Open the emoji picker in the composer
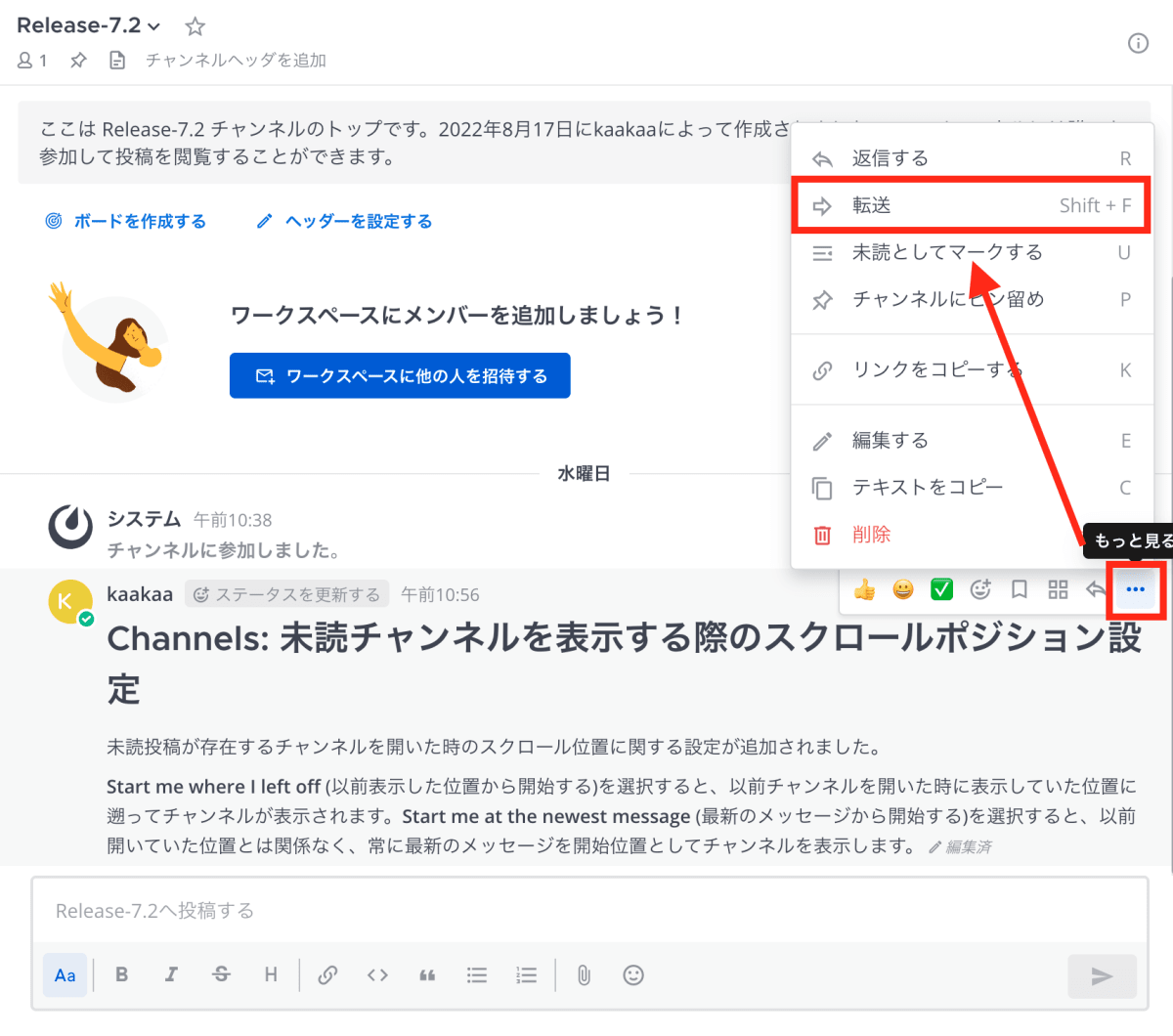The image size is (1173, 1036). (x=633, y=974)
